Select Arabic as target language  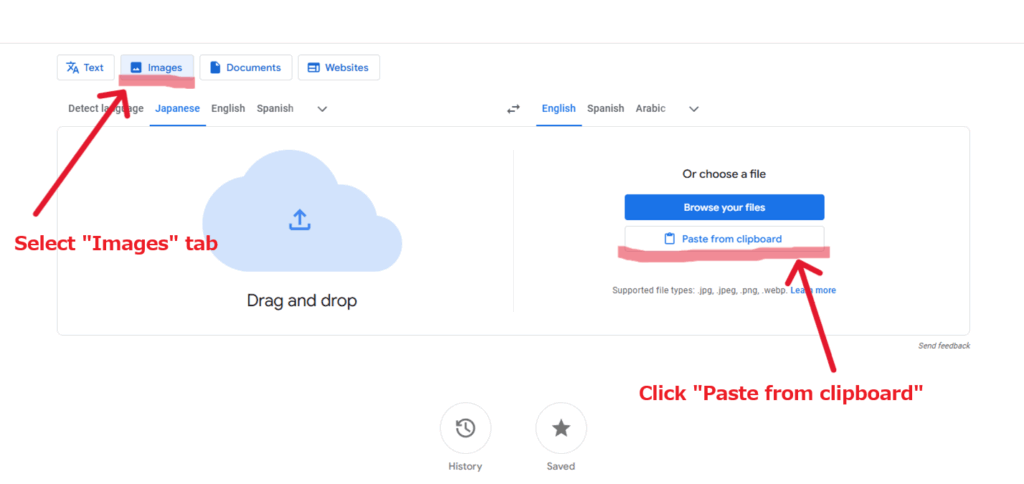tap(650, 108)
